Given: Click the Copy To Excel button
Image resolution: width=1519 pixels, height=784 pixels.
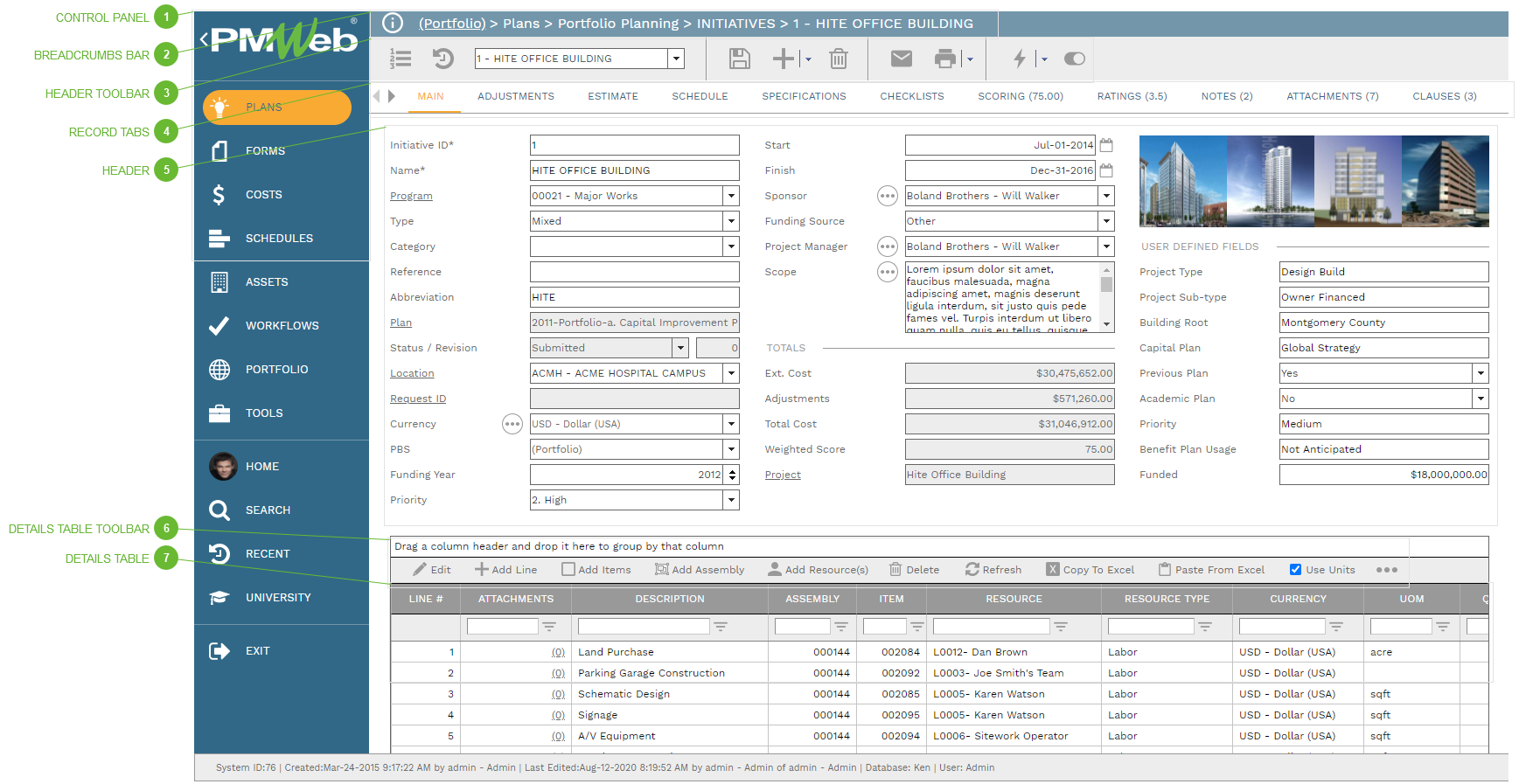Looking at the screenshot, I should point(1090,570).
